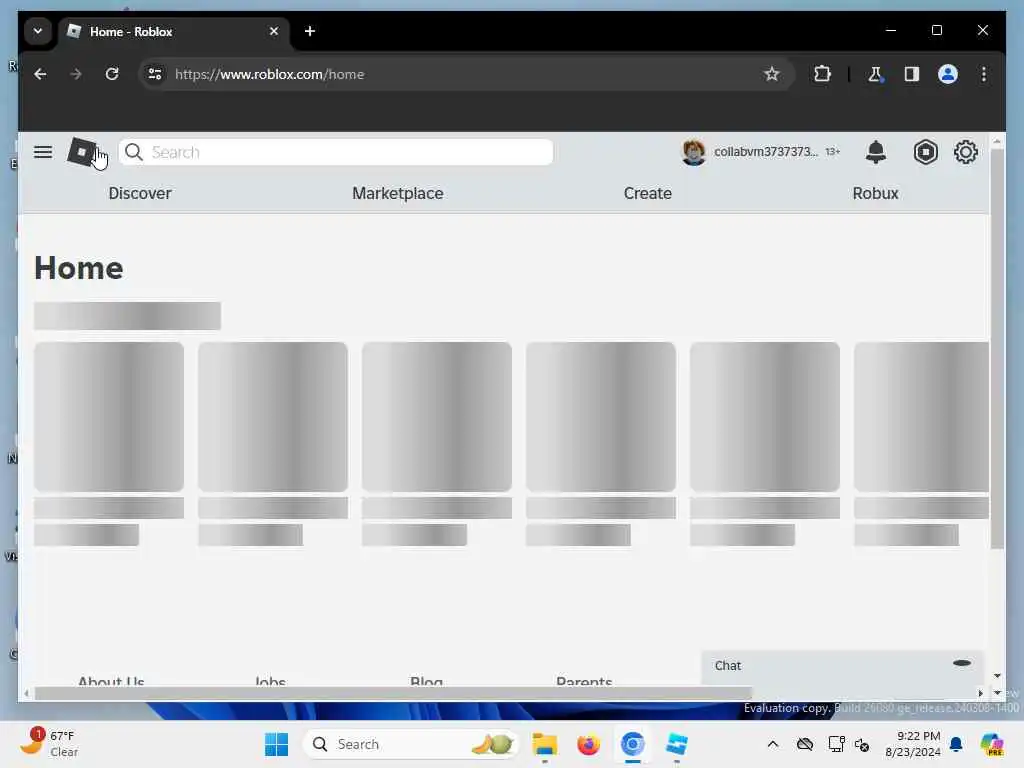Open the Roblox hamburger navigation menu
Image resolution: width=1024 pixels, height=768 pixels.
pos(43,152)
